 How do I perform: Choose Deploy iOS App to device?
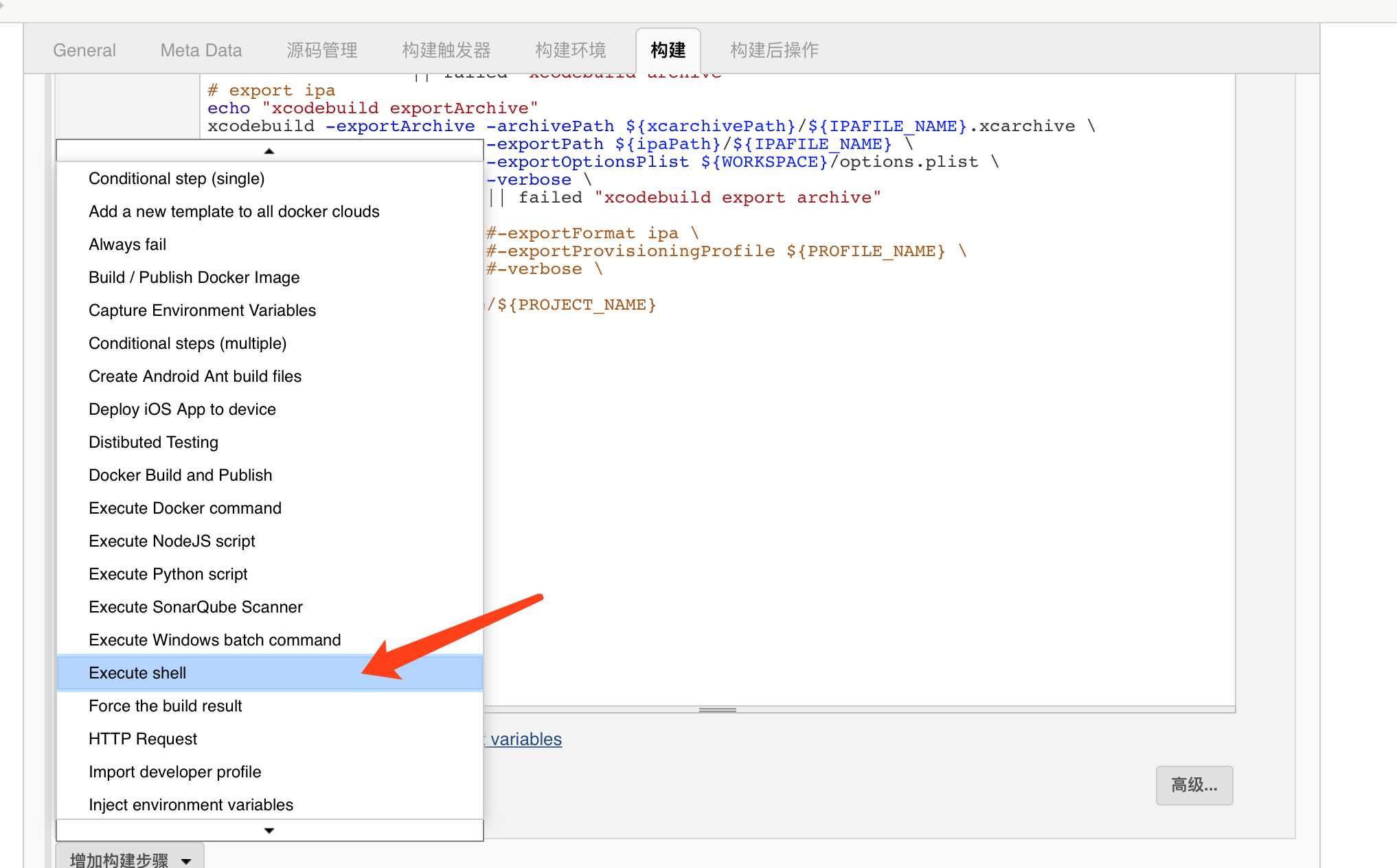click(x=270, y=409)
